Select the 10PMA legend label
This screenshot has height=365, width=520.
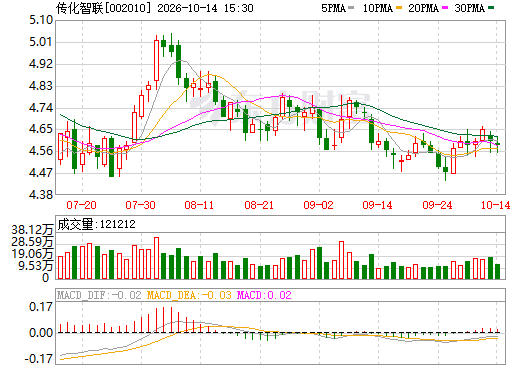pyautogui.click(x=377, y=8)
